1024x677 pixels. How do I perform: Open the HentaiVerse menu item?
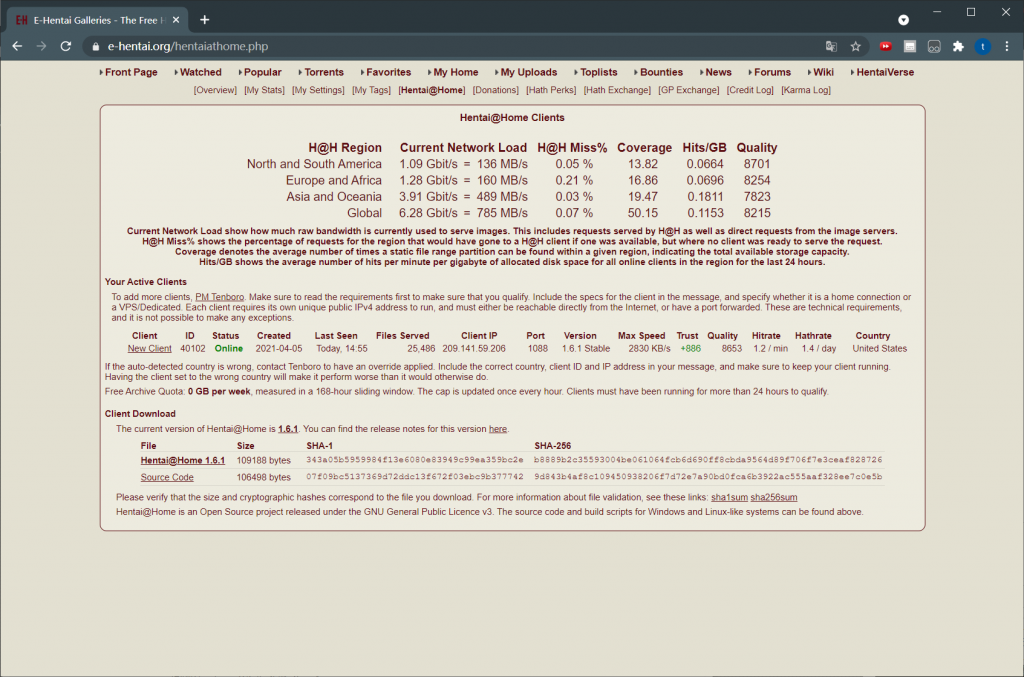884,72
